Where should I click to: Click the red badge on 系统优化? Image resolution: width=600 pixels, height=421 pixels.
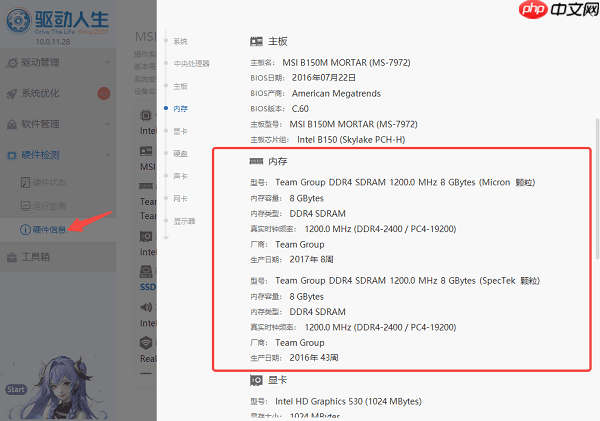pyautogui.click(x=104, y=93)
